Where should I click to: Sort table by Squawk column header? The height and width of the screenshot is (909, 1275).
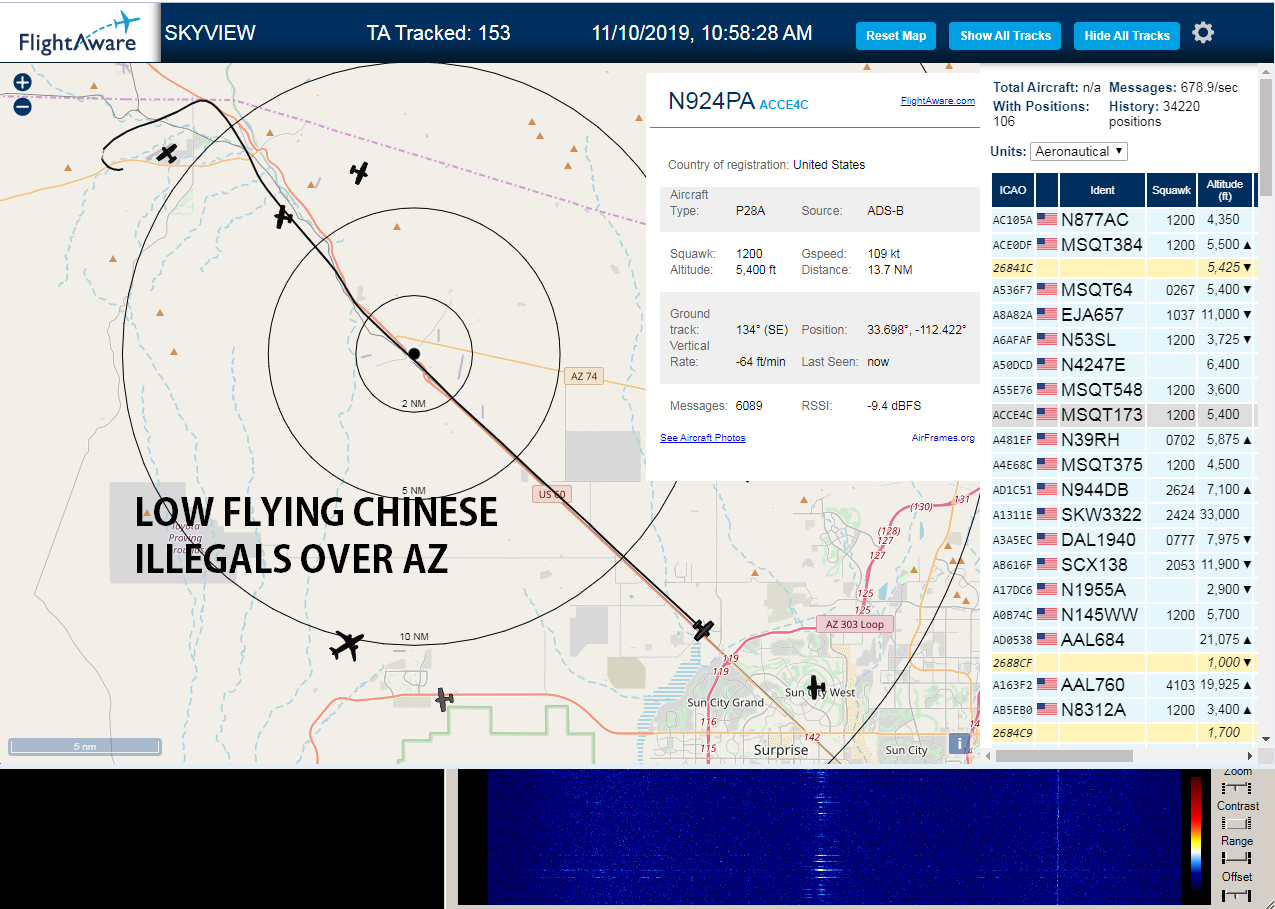[1171, 190]
